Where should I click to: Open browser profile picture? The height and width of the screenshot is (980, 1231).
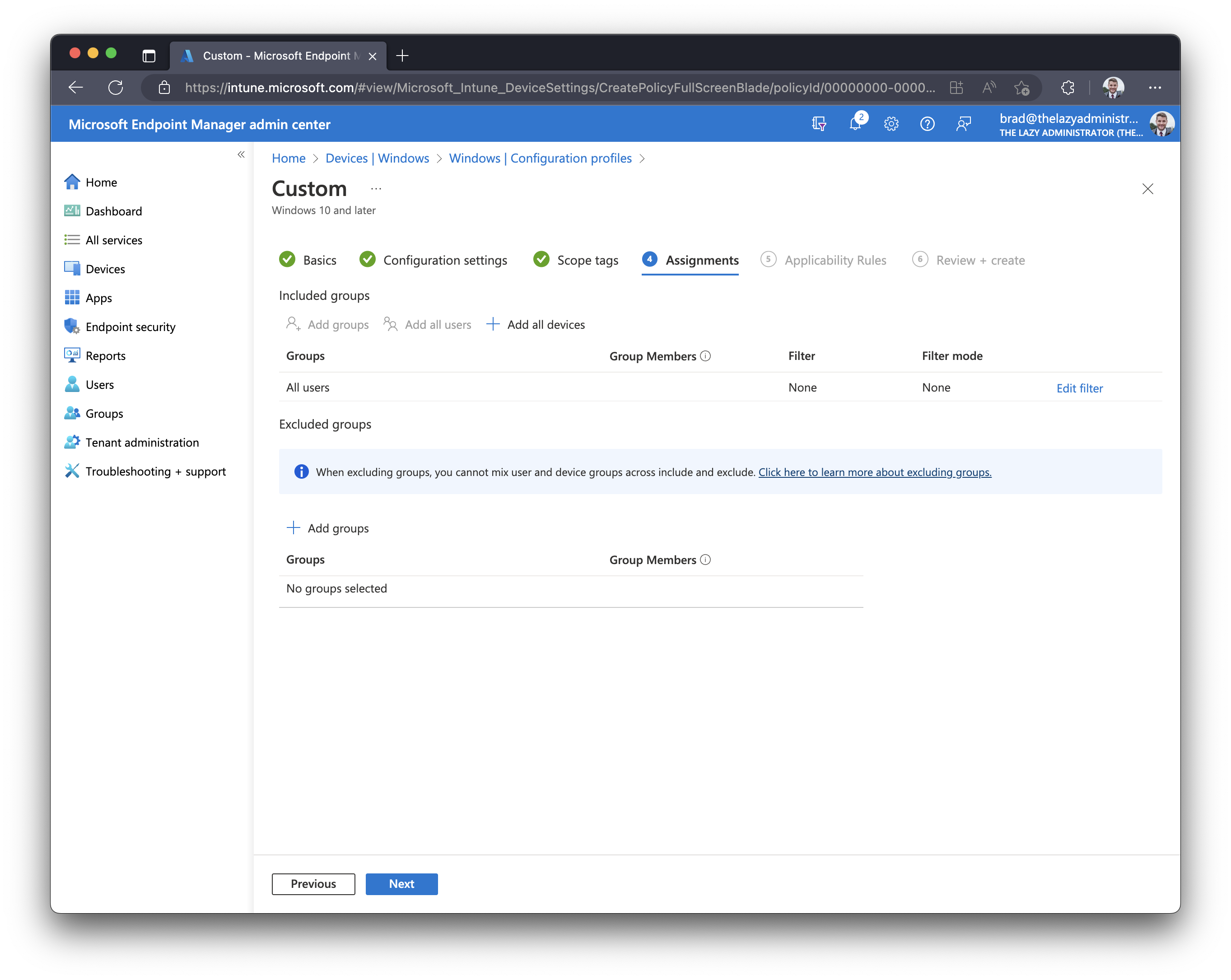point(1114,87)
